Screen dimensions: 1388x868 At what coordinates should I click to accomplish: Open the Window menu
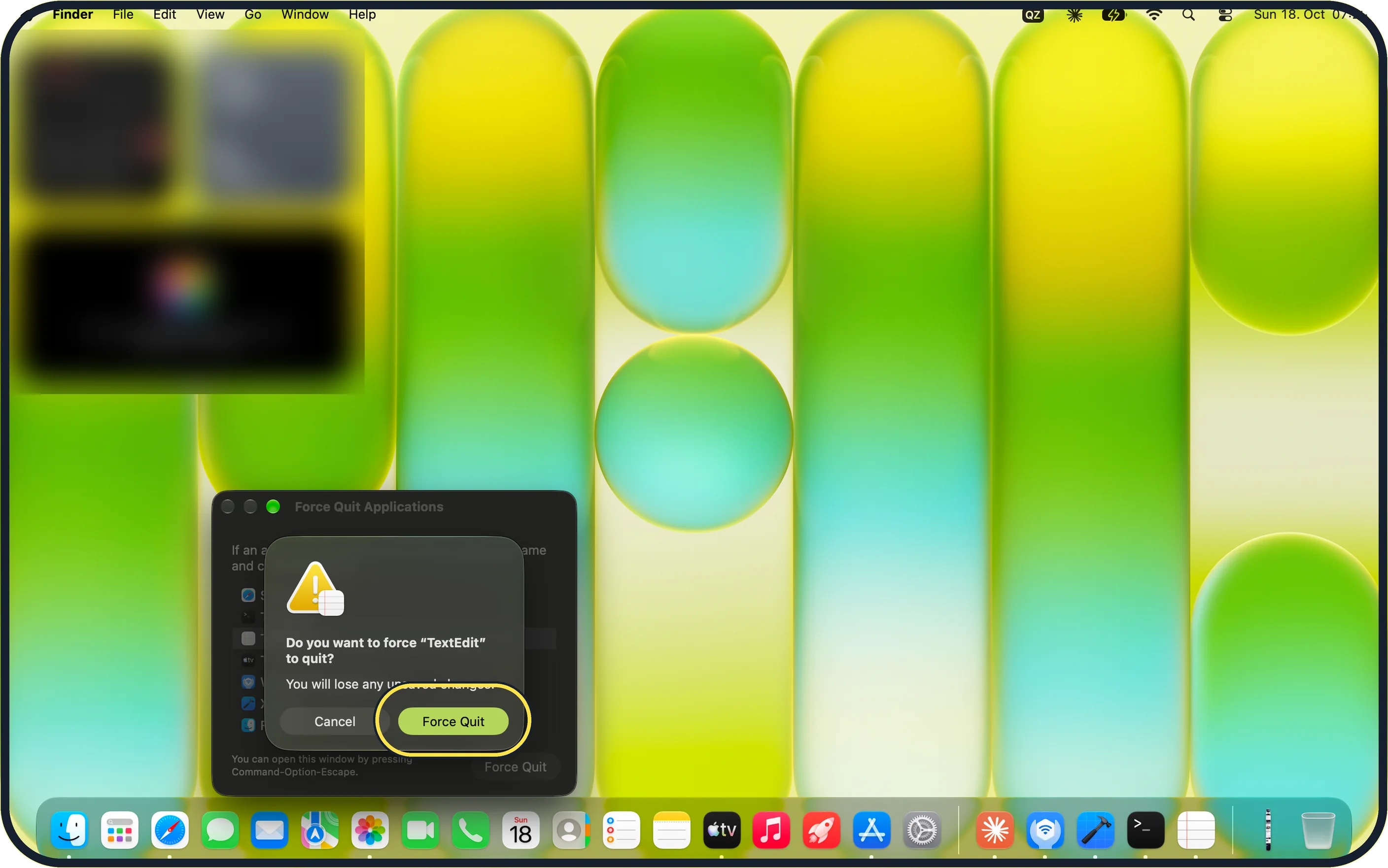[x=305, y=14]
